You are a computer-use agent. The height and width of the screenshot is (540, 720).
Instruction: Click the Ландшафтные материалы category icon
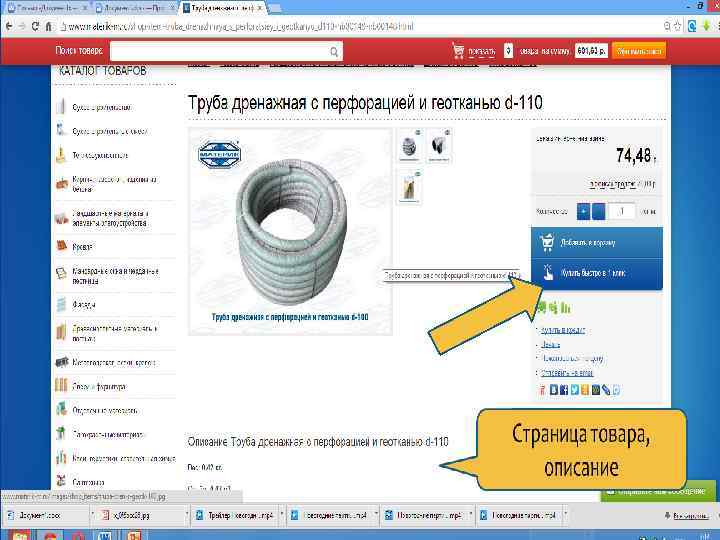coord(62,218)
